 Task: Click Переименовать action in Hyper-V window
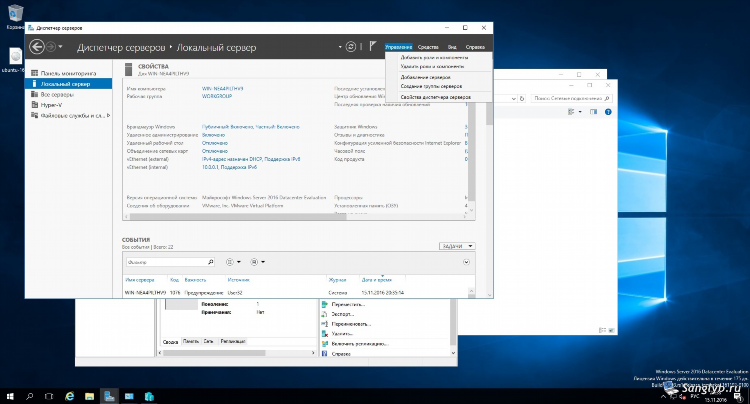[351, 324]
